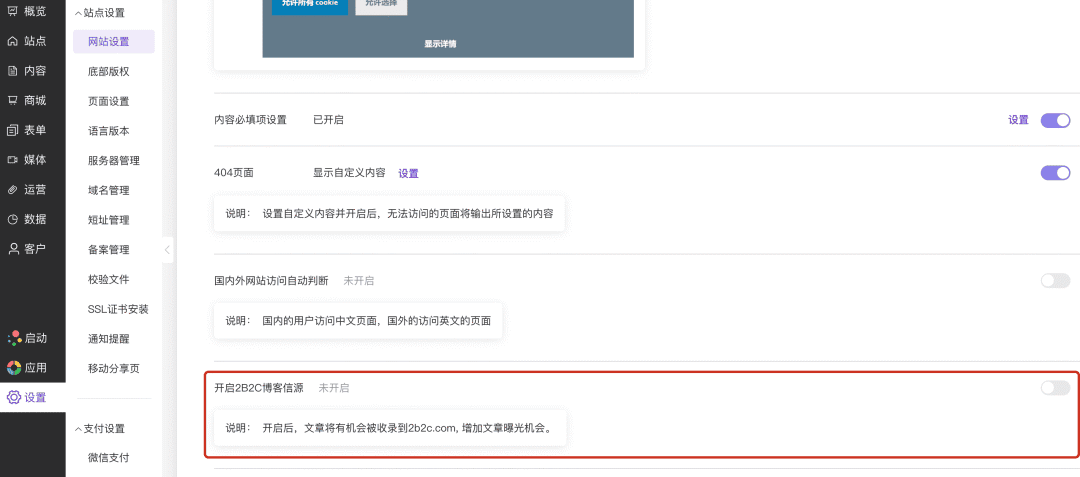This screenshot has width=1080, height=477.
Task: Click the 应用 color wheel icon
Action: (14, 368)
